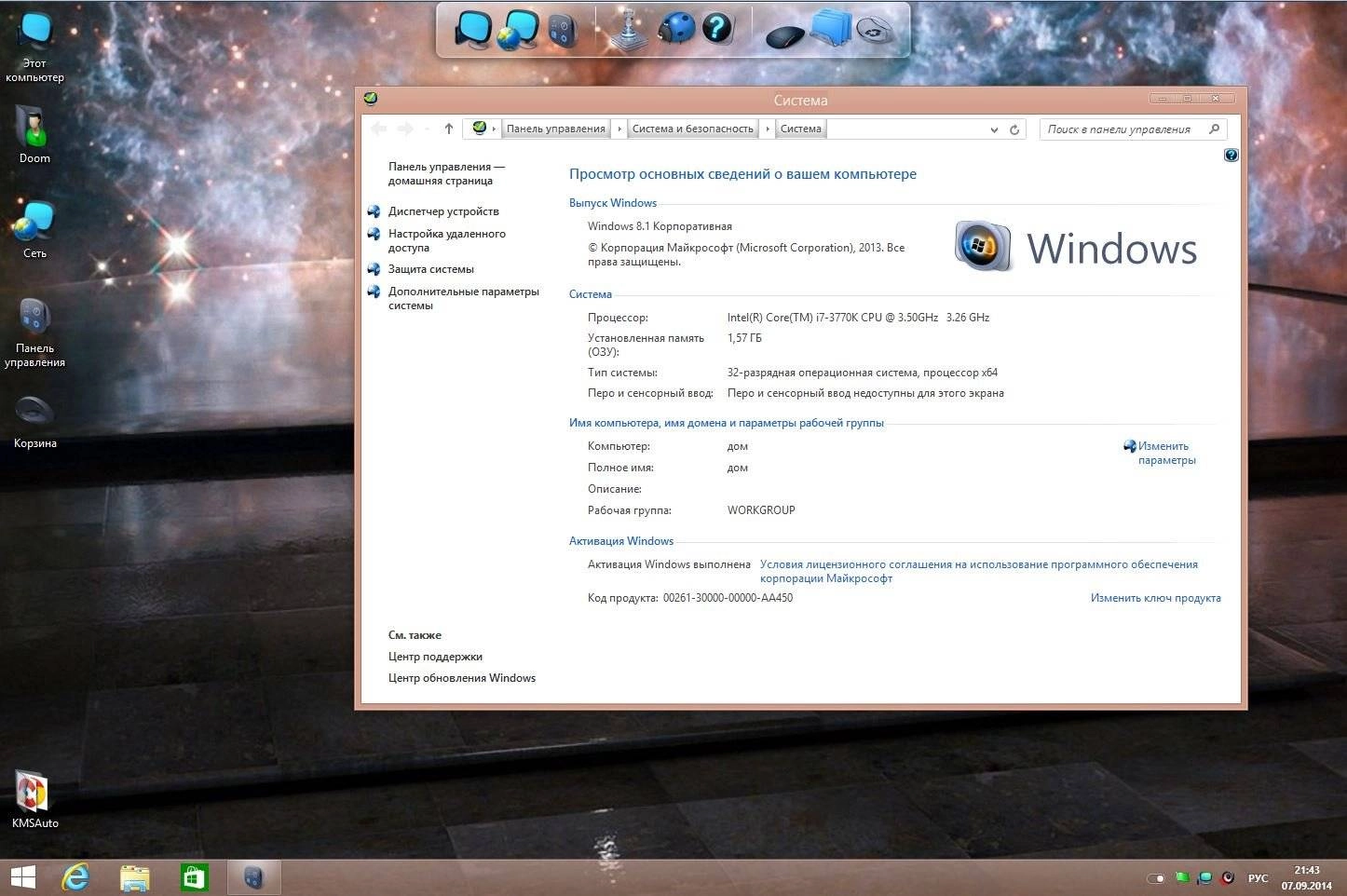Click the WORKGROUP value
Image resolution: width=1347 pixels, height=896 pixels.
click(761, 510)
